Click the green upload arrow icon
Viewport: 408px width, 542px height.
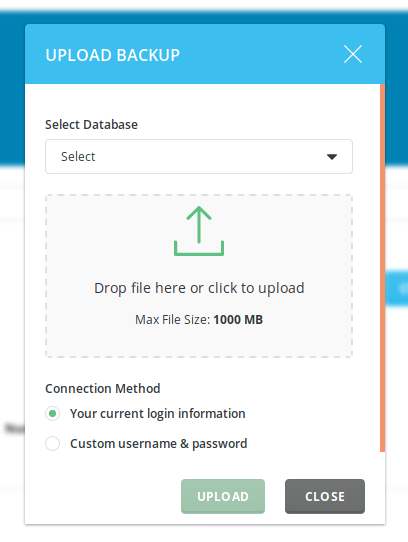(x=199, y=231)
